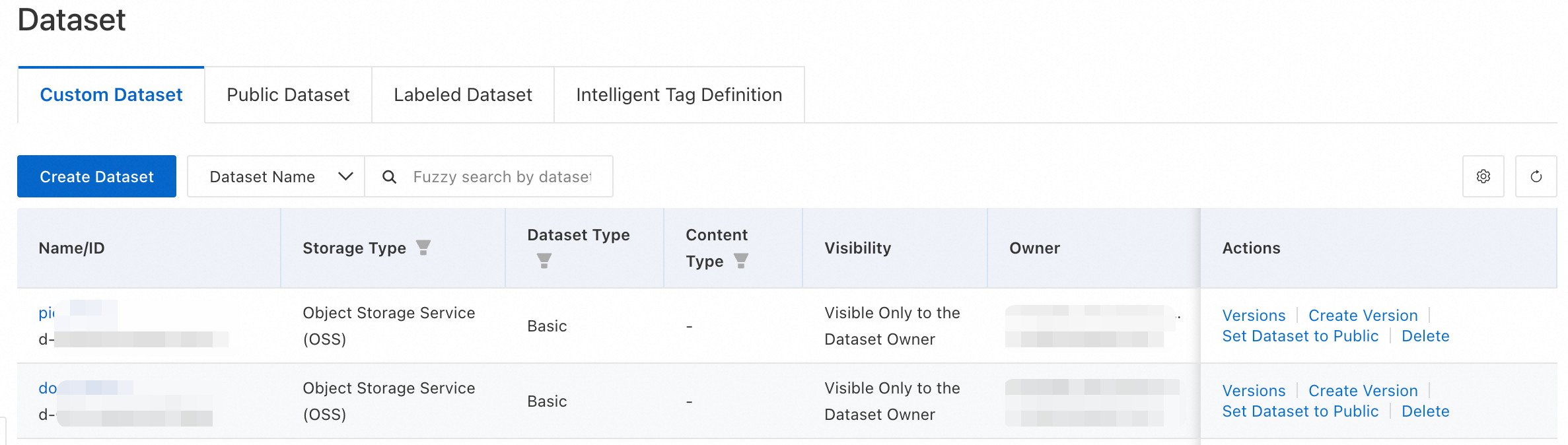Image resolution: width=1568 pixels, height=445 pixels.
Task: Go to Intelligent Tag Definition tab
Action: click(678, 95)
